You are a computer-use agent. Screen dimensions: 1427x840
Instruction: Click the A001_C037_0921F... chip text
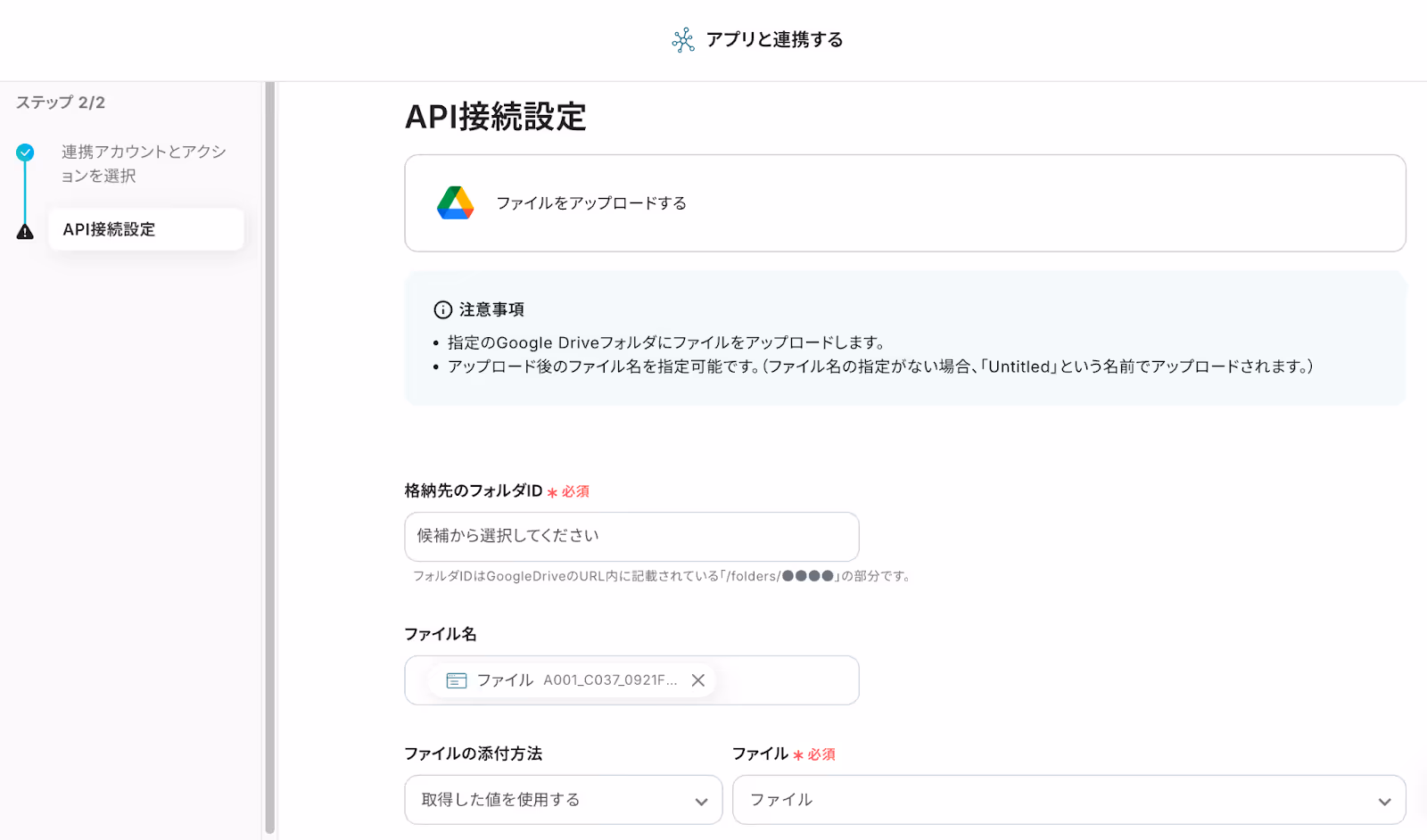click(610, 680)
